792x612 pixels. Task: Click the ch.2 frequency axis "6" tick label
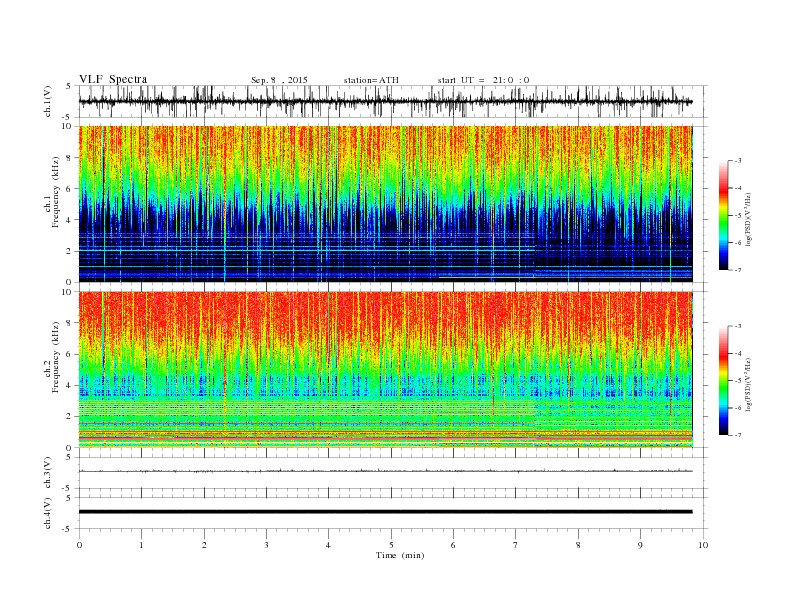pyautogui.click(x=70, y=354)
